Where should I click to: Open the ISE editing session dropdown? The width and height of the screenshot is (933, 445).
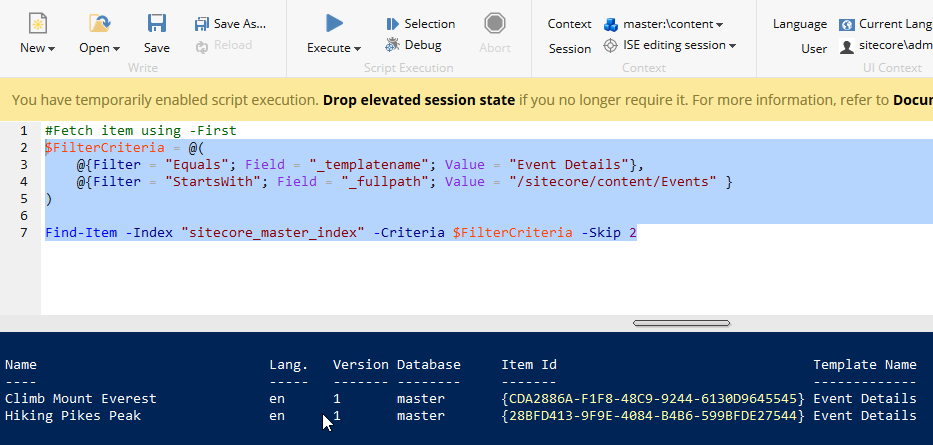[670, 45]
